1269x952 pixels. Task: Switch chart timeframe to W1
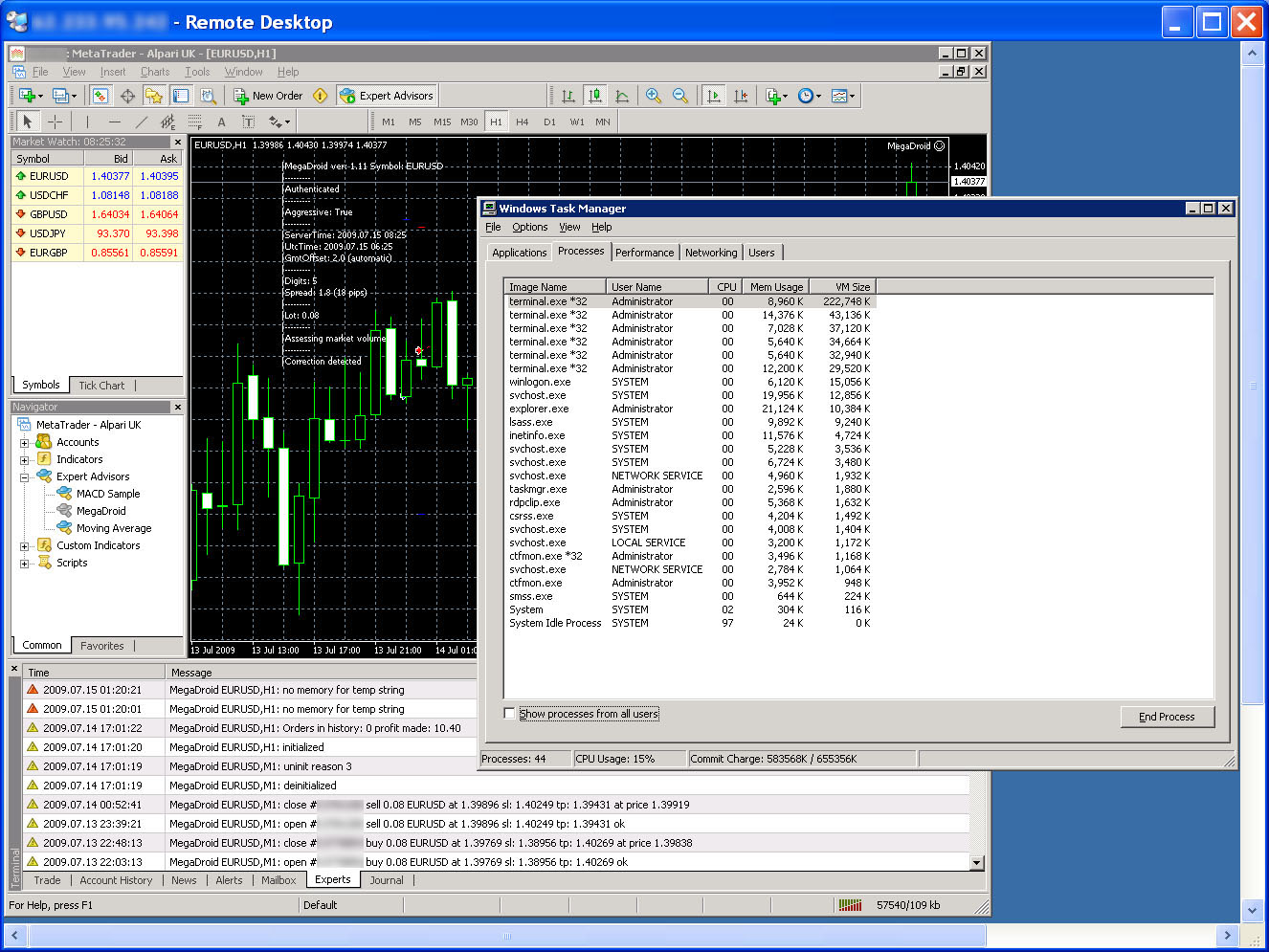pos(576,122)
